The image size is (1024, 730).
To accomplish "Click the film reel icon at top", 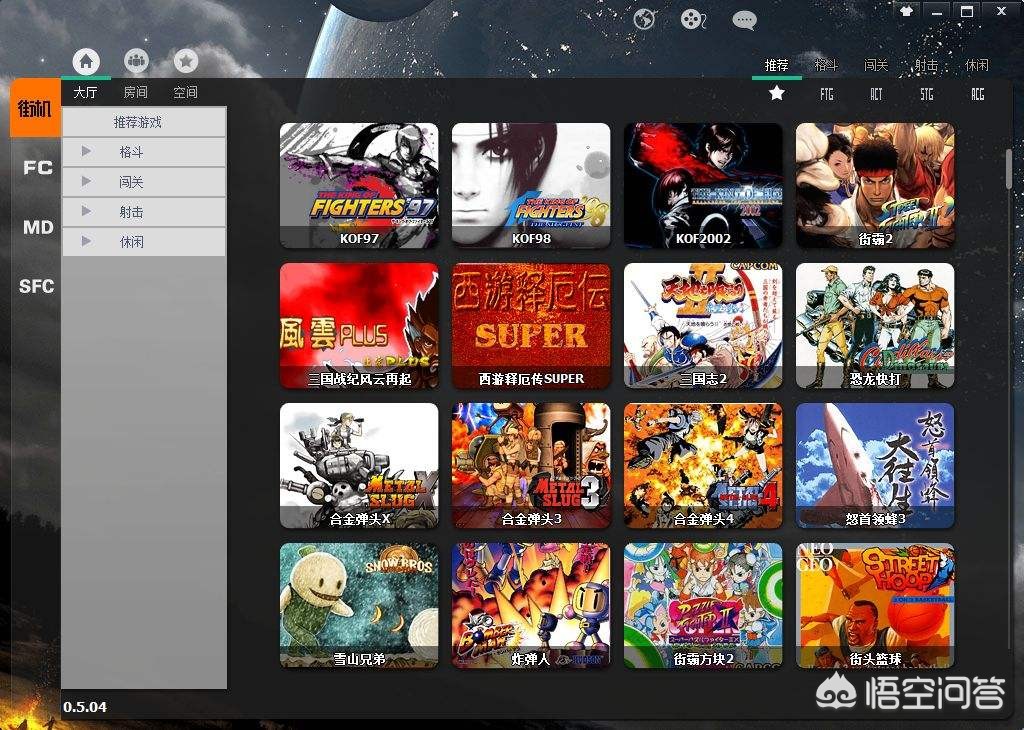I will pos(693,19).
